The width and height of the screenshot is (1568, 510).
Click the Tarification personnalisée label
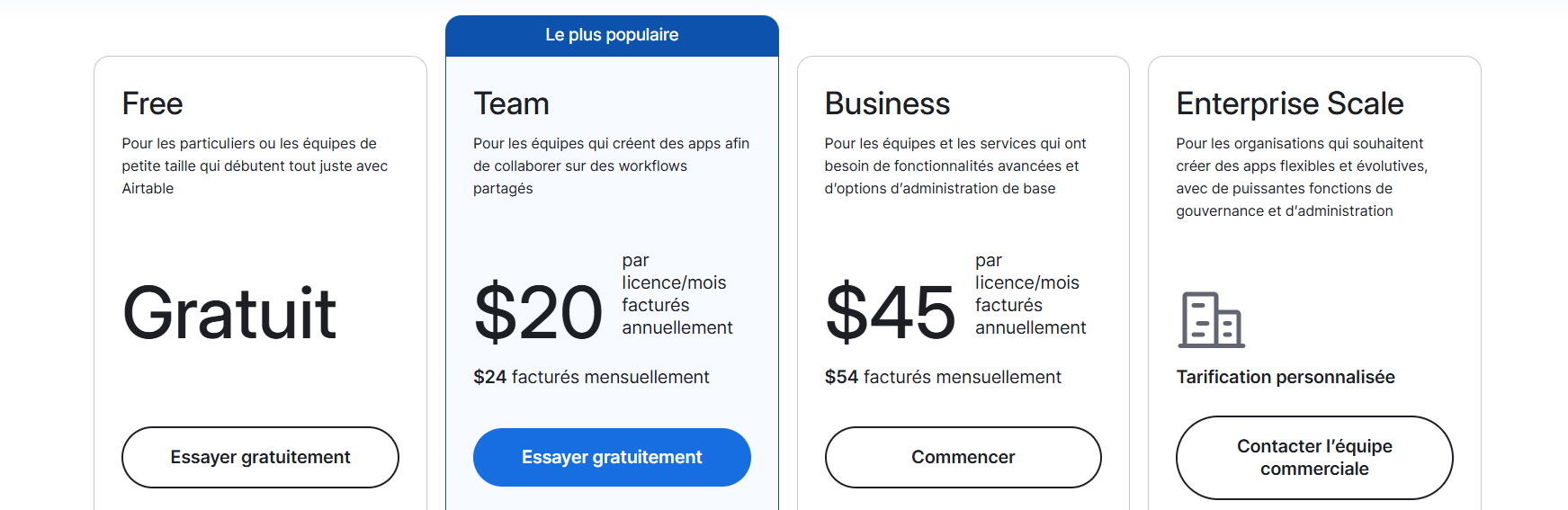[x=1286, y=377]
